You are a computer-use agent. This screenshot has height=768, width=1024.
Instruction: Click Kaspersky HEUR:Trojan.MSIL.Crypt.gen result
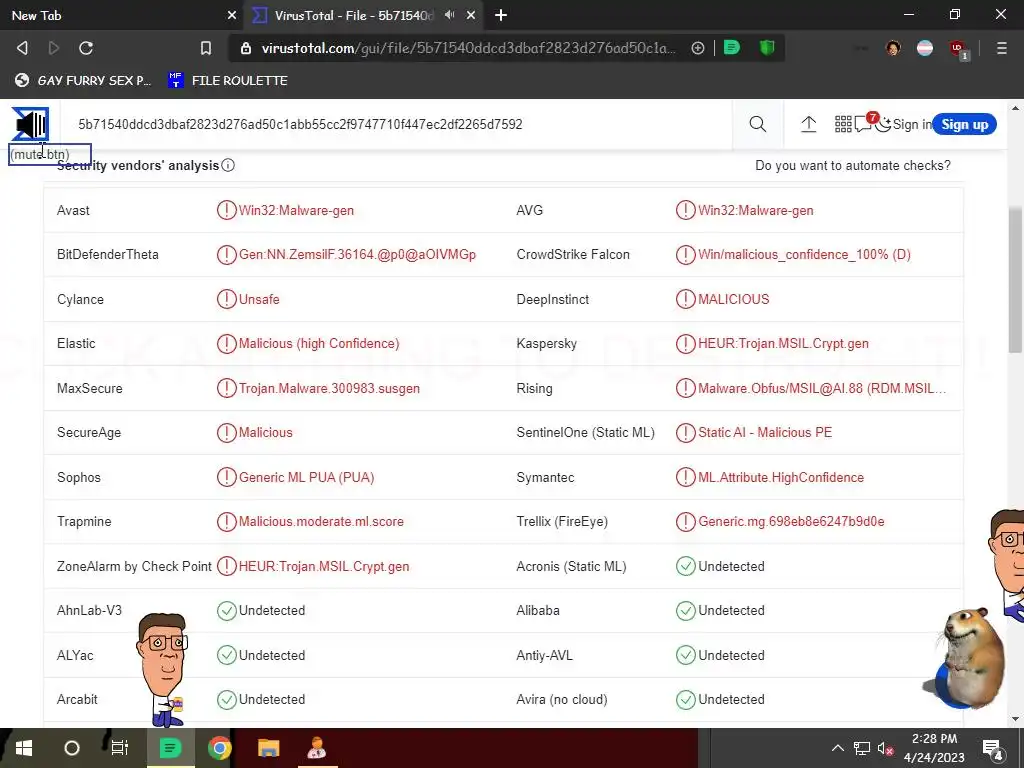(x=783, y=344)
